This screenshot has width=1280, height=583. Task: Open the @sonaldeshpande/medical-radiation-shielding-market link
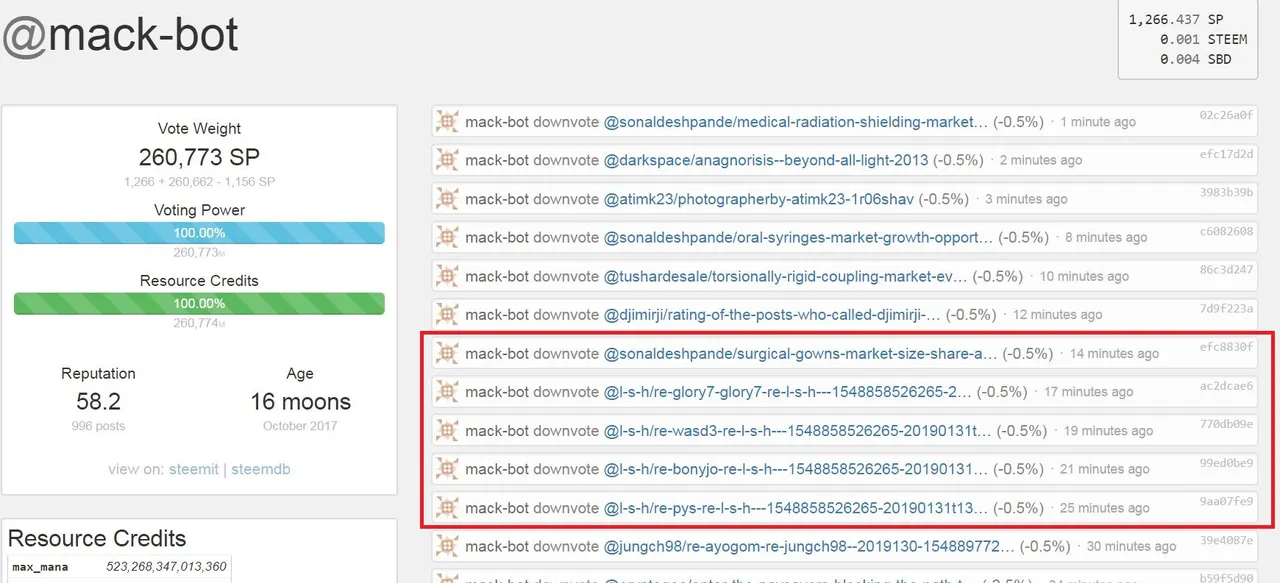[796, 121]
